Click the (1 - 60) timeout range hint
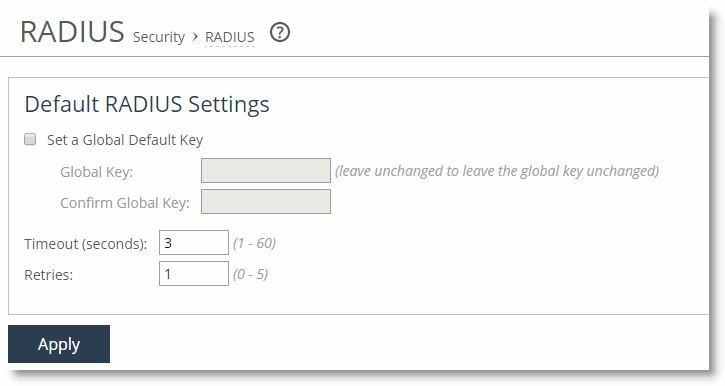This screenshot has height=386, width=725. pos(254,243)
